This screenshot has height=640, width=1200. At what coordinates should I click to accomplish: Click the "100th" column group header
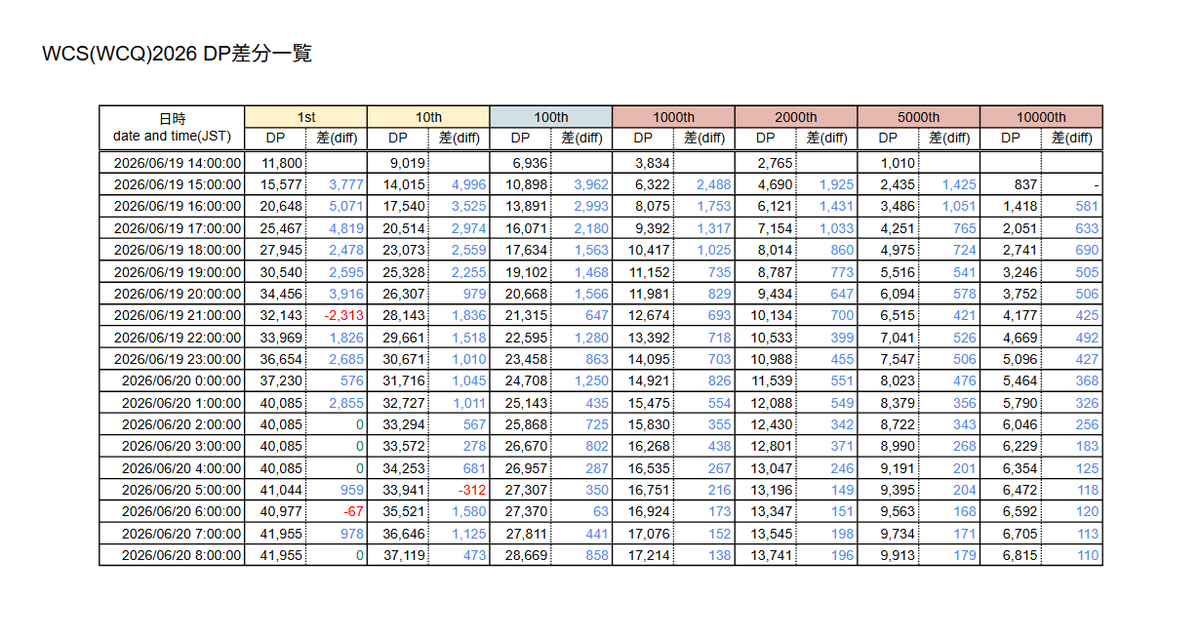pyautogui.click(x=551, y=117)
